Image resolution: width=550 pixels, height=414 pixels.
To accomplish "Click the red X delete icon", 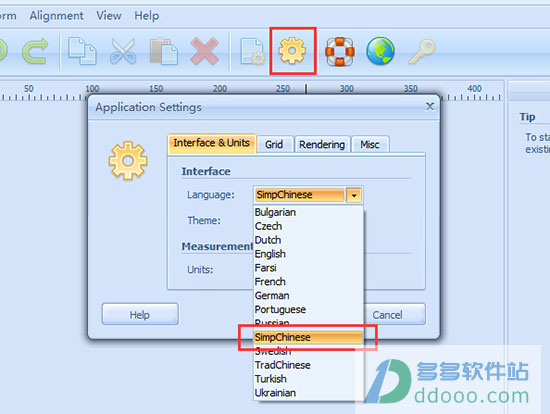I will pos(205,51).
